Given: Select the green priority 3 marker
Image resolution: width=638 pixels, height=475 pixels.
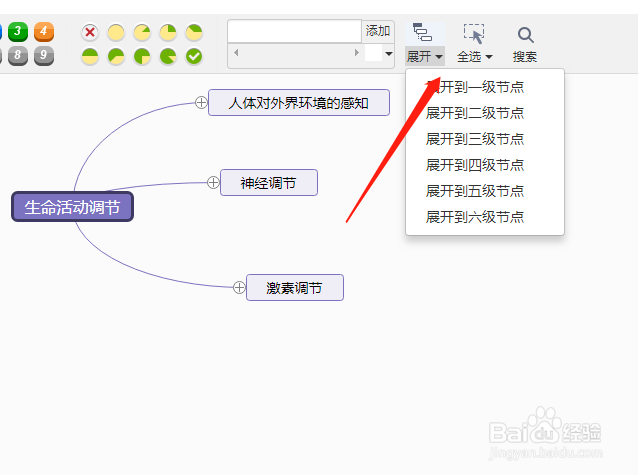Looking at the screenshot, I should [18, 32].
